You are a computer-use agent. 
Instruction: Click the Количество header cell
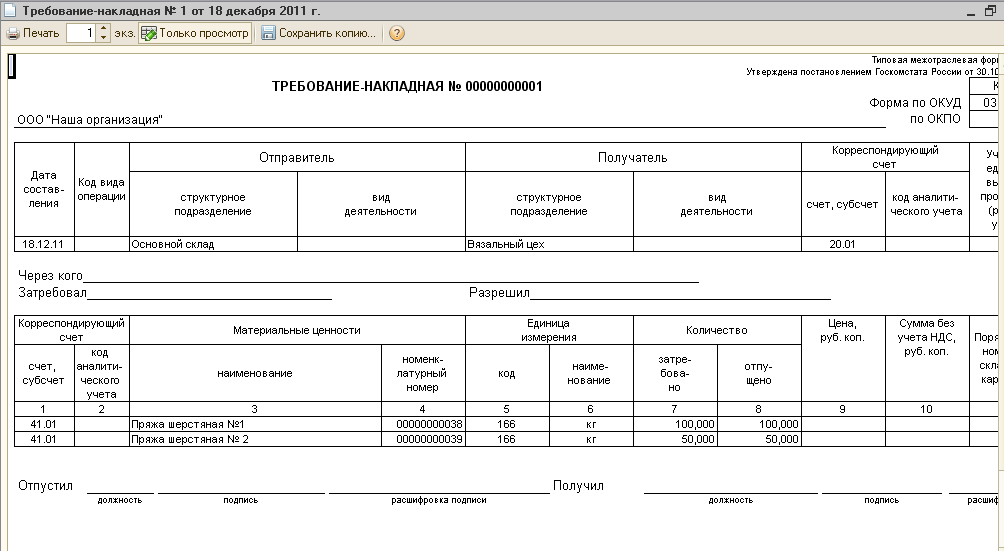point(717,330)
